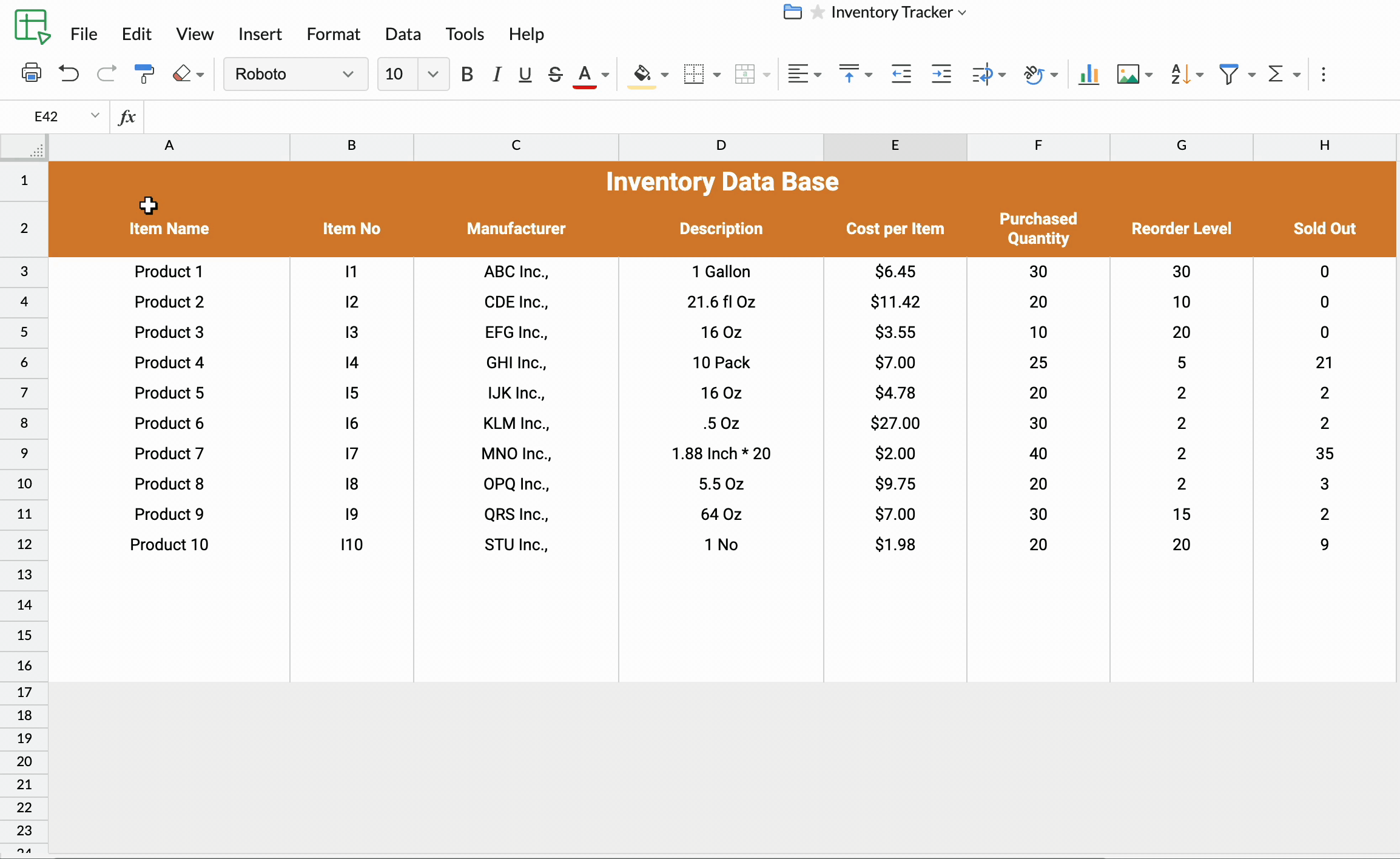Activate the Paint Format tool

pos(144,73)
